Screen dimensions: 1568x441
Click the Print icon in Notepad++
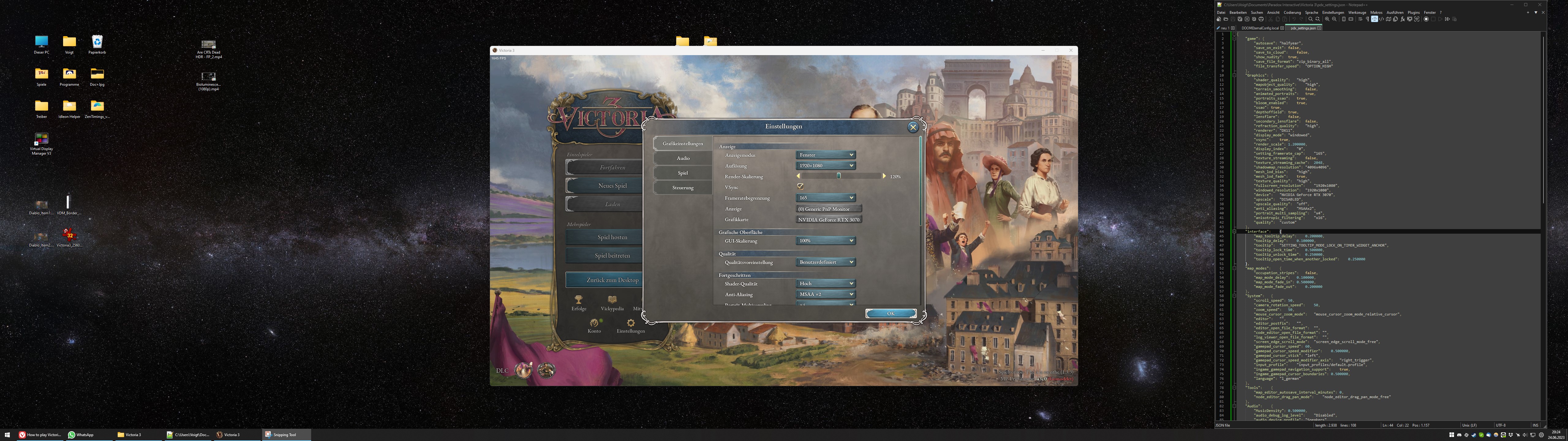(1261, 20)
